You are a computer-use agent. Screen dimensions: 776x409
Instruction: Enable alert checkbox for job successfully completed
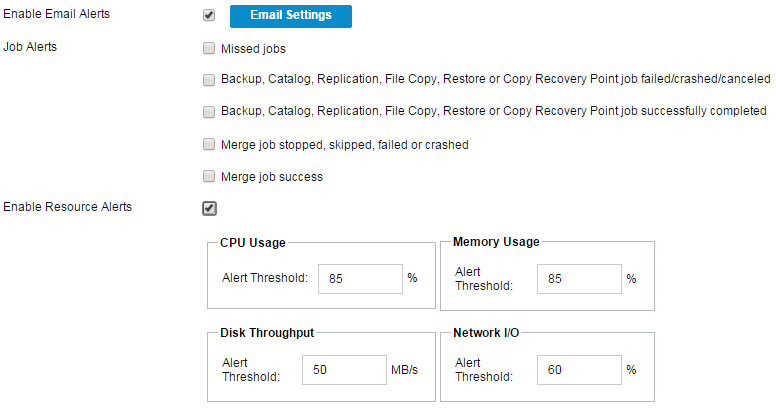[209, 112]
